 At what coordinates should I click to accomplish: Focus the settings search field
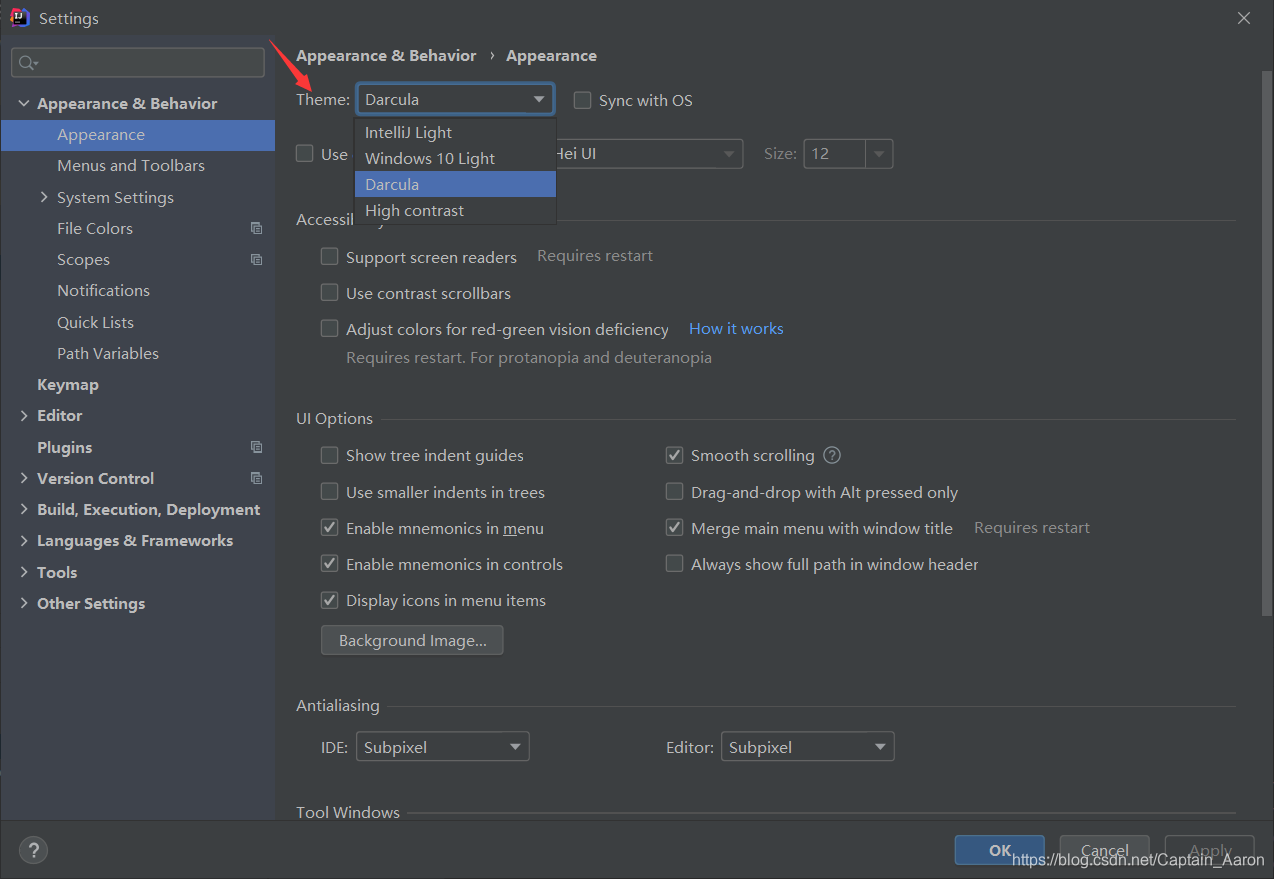pos(138,62)
